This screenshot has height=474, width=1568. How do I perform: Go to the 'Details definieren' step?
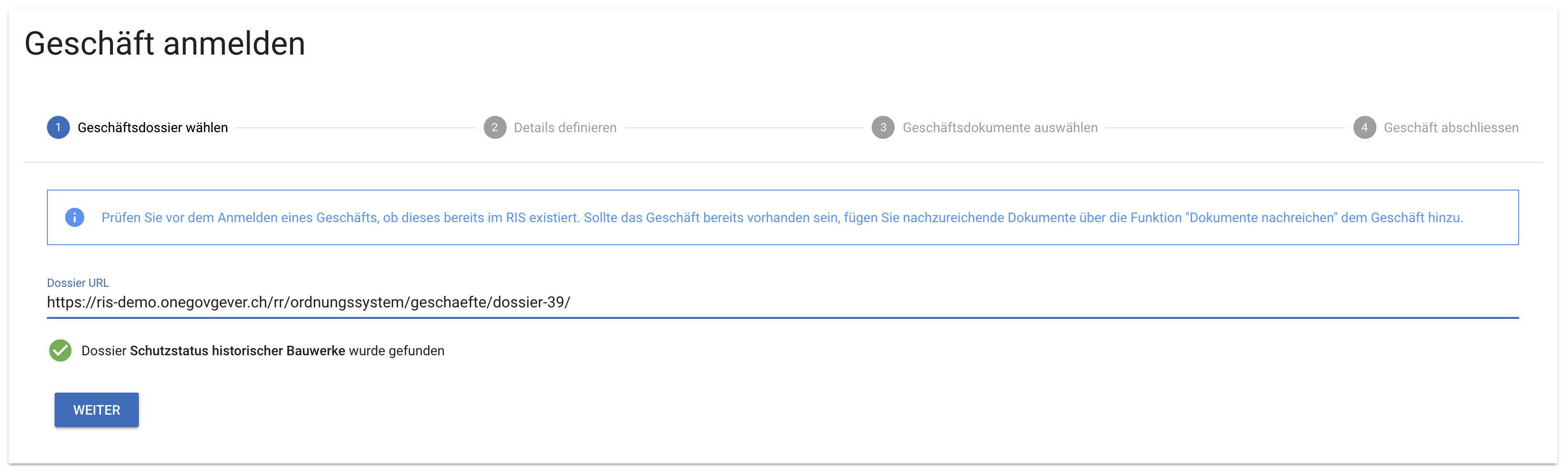[565, 128]
